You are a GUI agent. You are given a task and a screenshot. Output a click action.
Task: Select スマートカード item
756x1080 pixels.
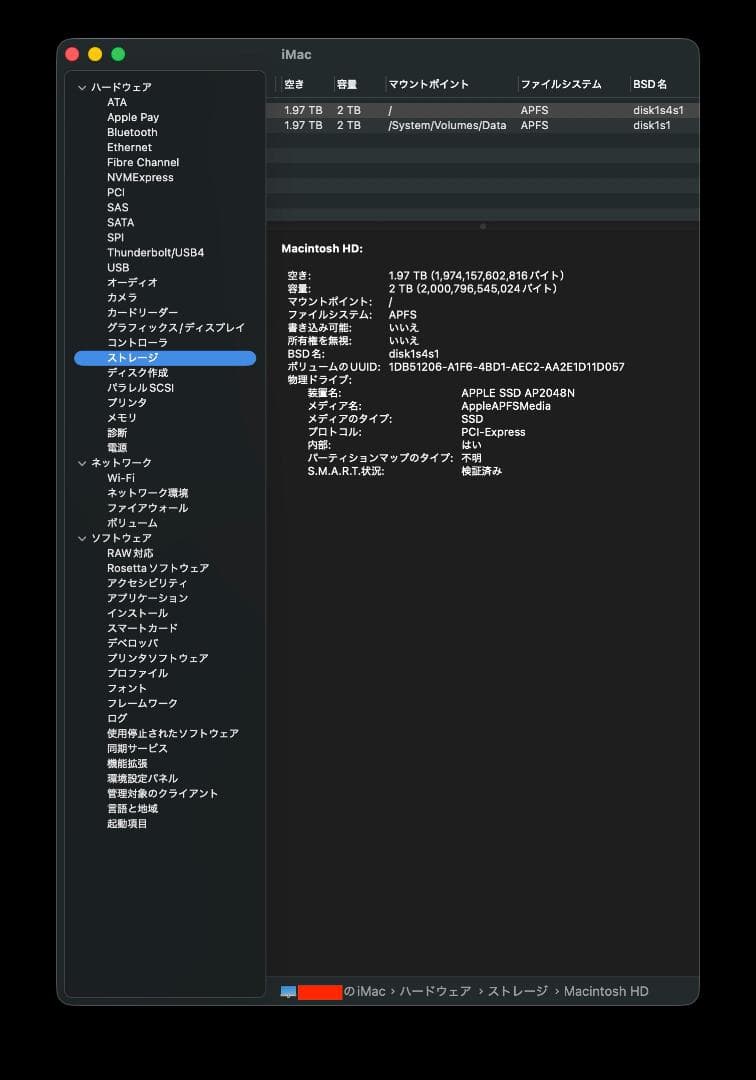143,629
